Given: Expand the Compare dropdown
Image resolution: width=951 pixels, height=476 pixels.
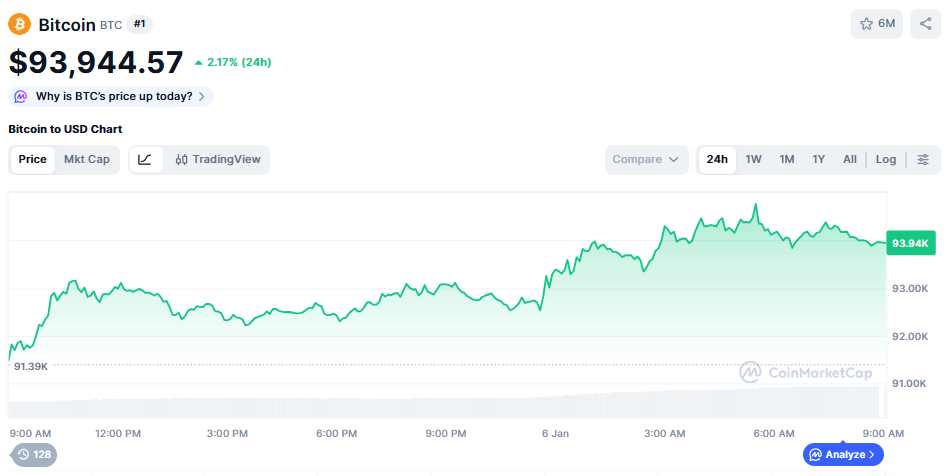Looking at the screenshot, I should [646, 160].
